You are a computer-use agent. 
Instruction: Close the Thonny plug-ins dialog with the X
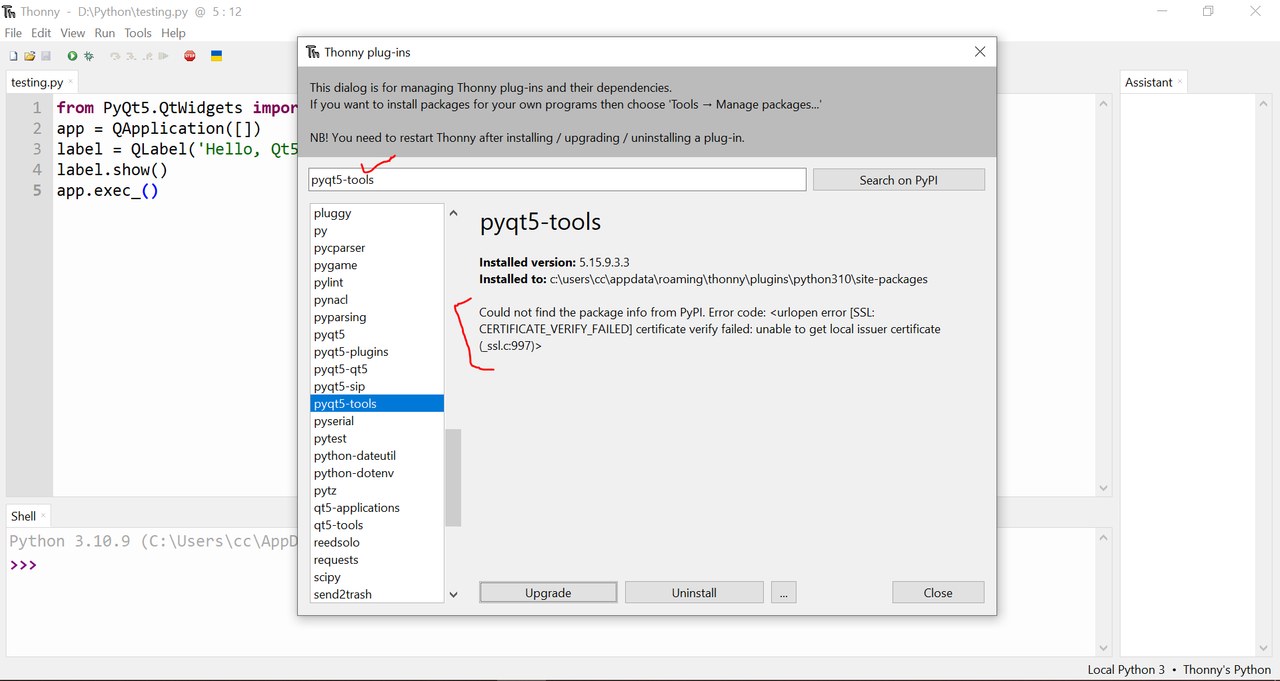pos(980,52)
